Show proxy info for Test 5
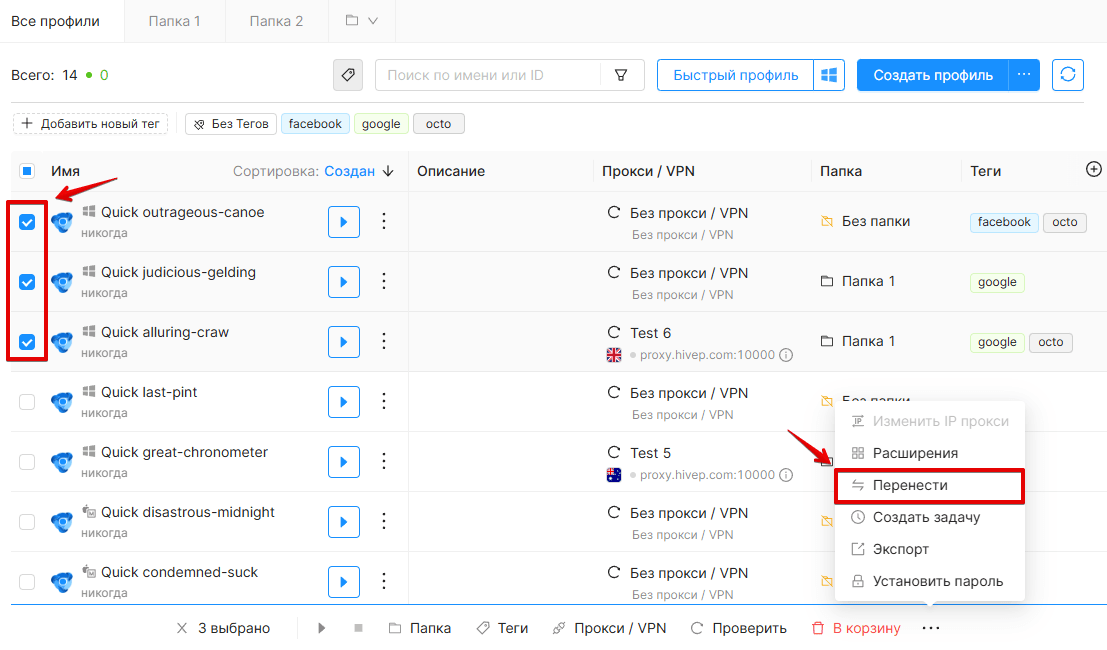 point(786,475)
